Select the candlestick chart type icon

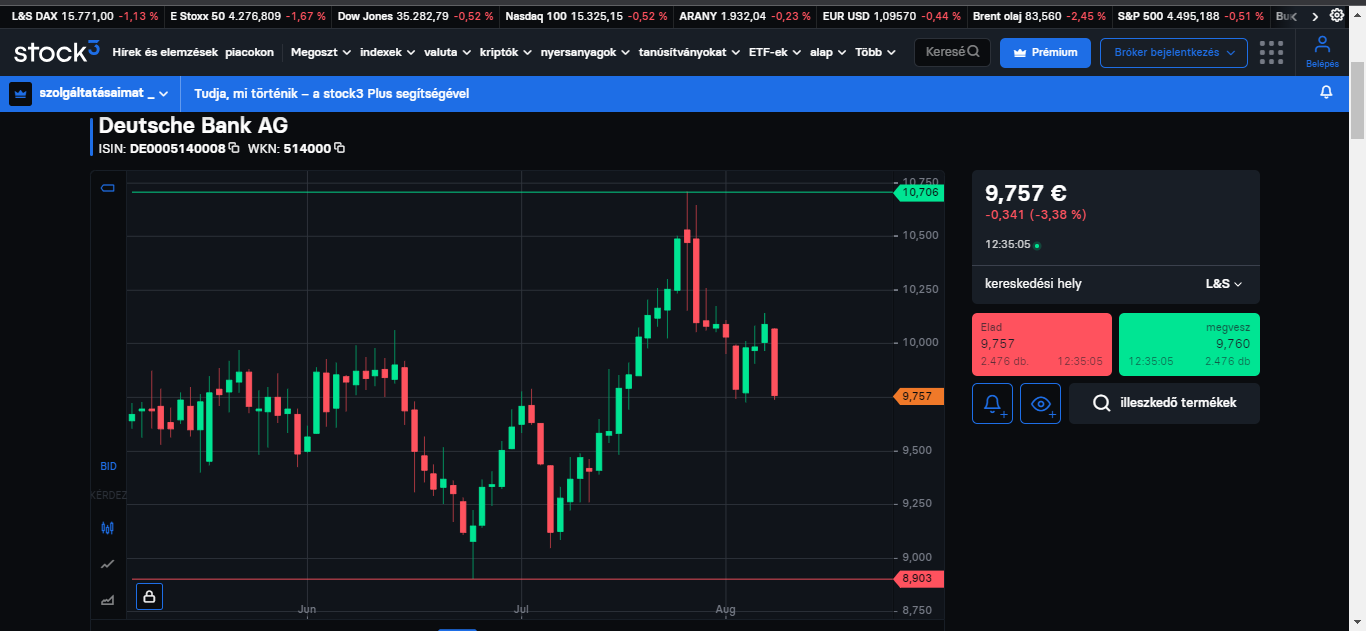click(x=108, y=527)
